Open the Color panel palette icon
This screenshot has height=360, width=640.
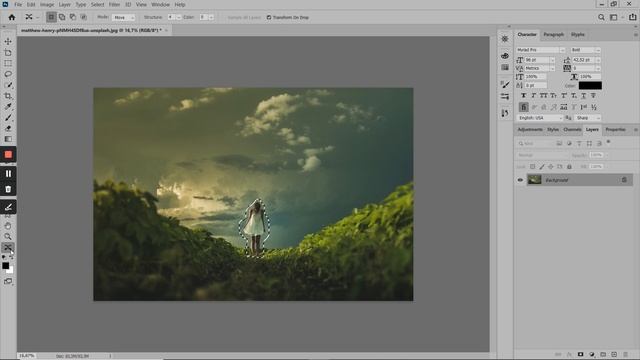coord(505,56)
